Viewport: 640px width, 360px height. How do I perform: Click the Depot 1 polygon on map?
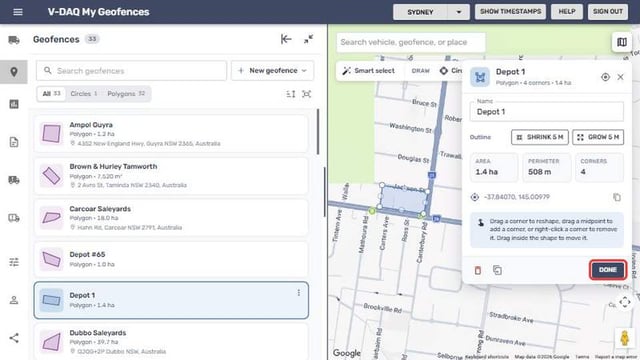pyautogui.click(x=403, y=199)
